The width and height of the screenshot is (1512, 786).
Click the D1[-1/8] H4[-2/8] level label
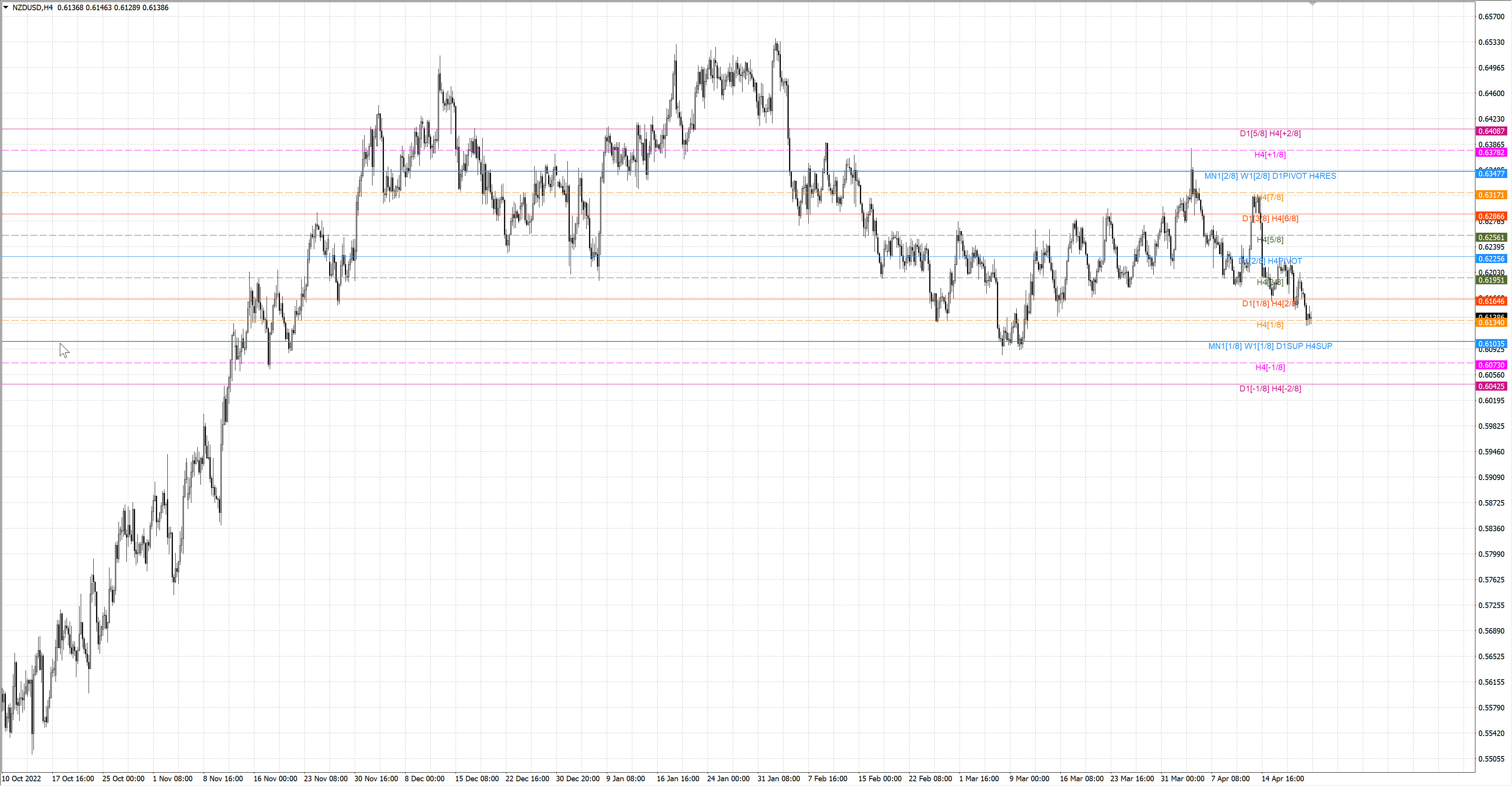[x=1270, y=389]
